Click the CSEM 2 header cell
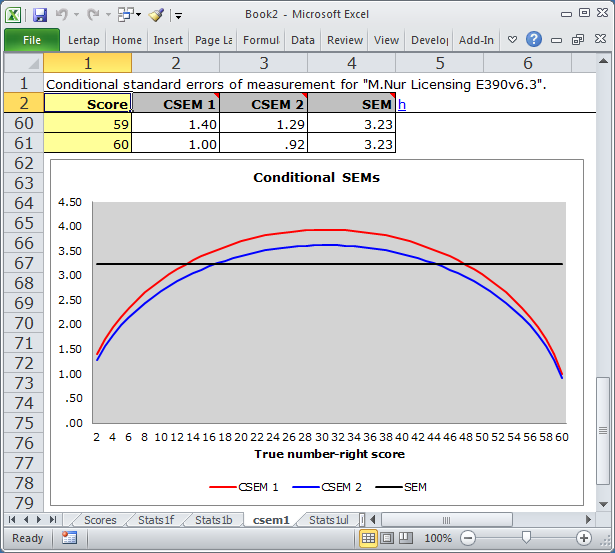Image resolution: width=615 pixels, height=553 pixels. (x=264, y=103)
